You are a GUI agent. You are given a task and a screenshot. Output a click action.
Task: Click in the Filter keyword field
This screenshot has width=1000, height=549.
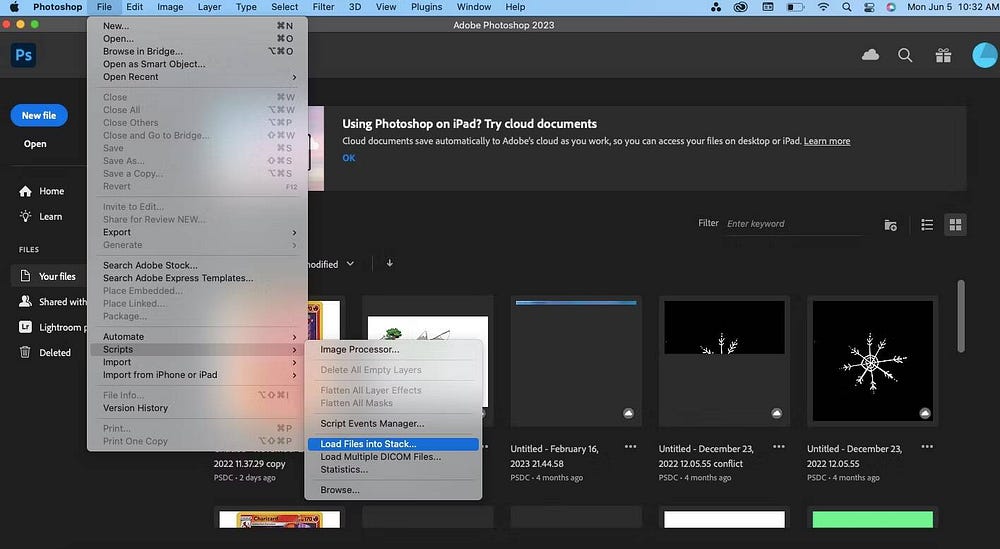coord(790,224)
